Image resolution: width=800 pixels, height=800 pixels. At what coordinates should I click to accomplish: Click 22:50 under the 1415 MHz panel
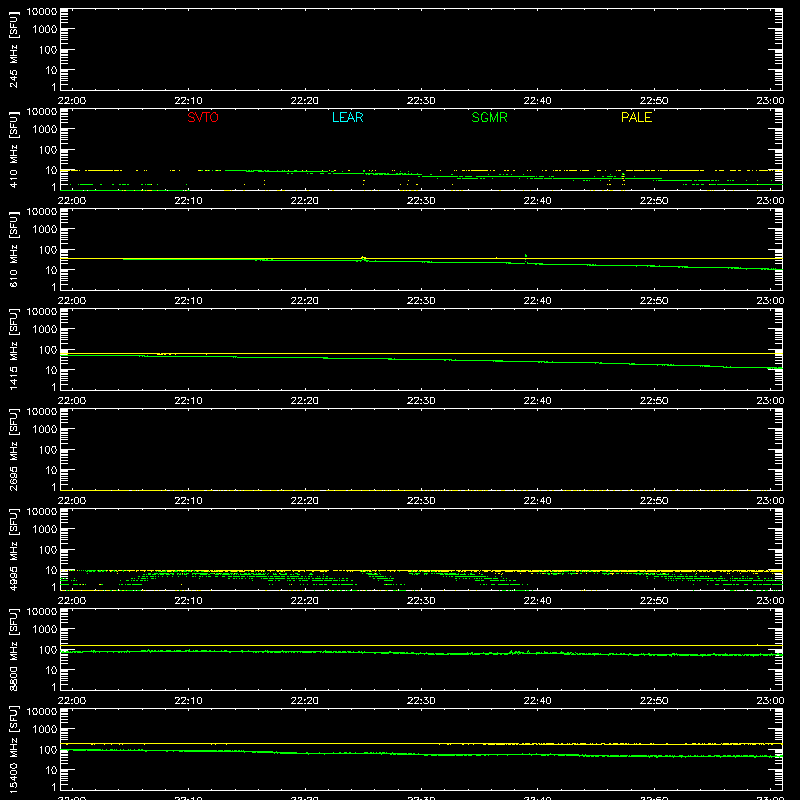[654, 401]
